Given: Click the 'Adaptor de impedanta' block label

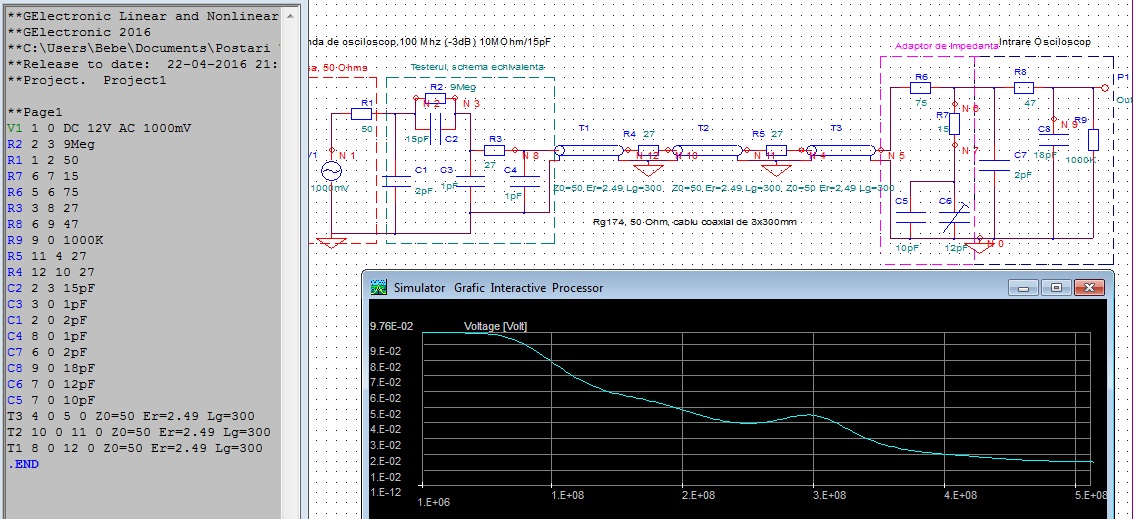Looking at the screenshot, I should pyautogui.click(x=947, y=46).
